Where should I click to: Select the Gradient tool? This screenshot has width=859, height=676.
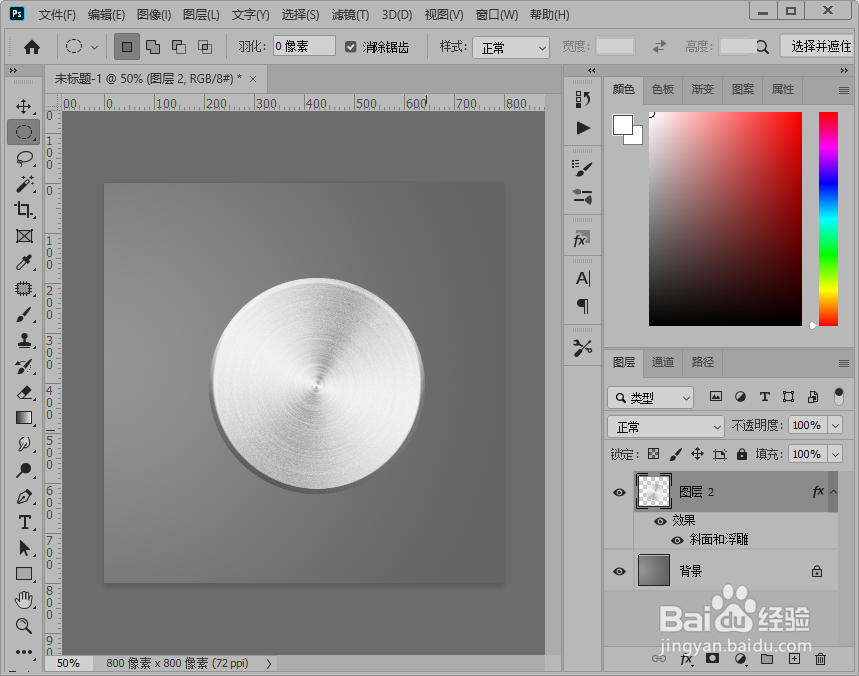click(24, 419)
